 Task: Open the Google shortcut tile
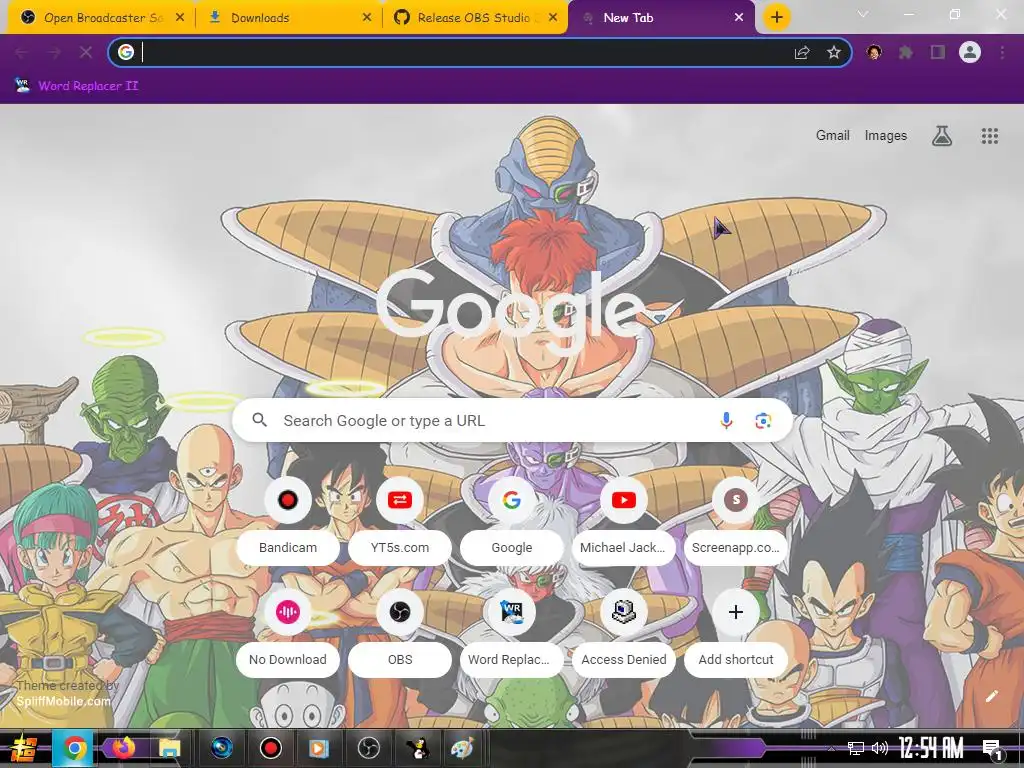511,519
